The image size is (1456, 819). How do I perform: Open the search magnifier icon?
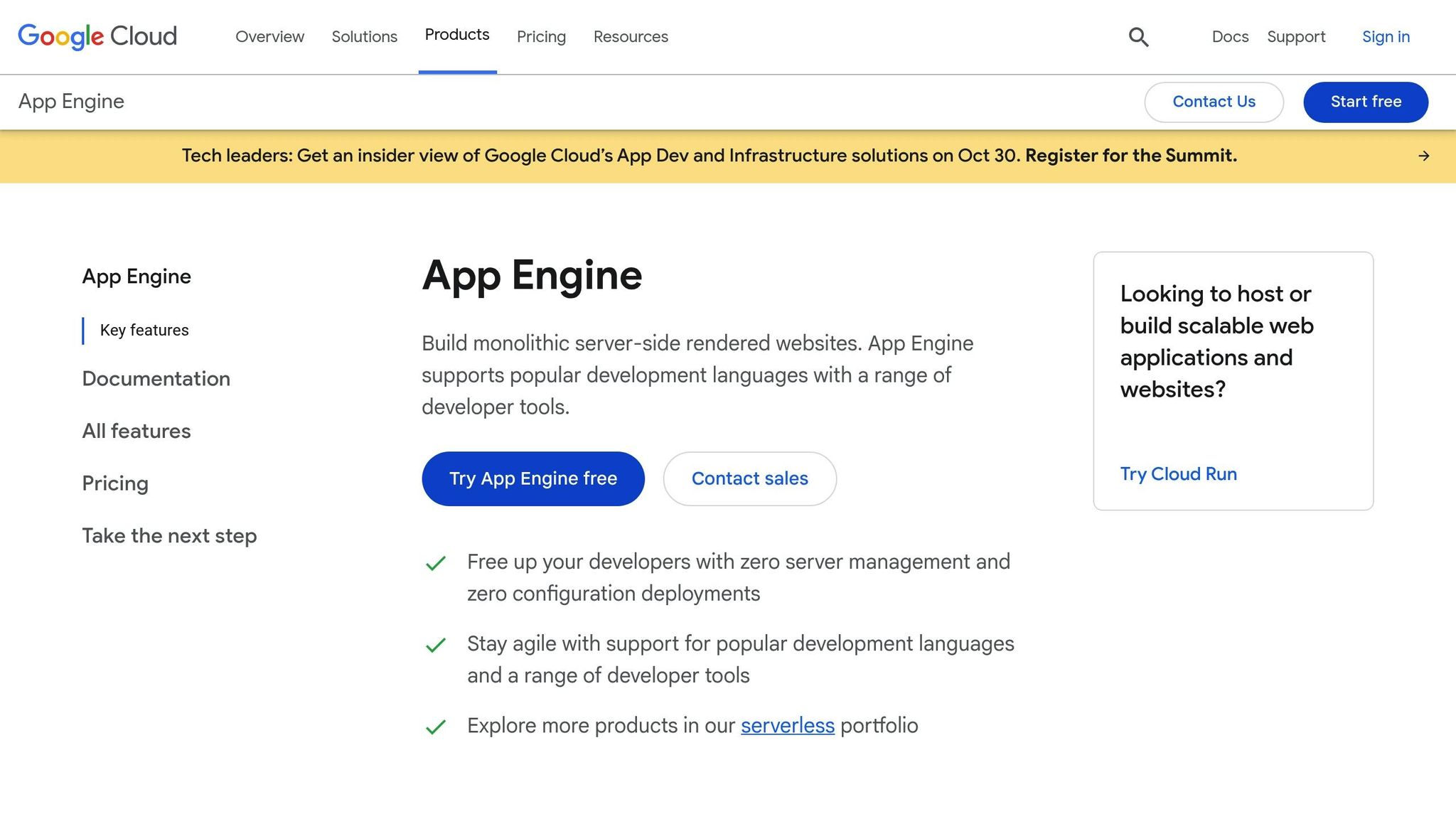[1138, 37]
